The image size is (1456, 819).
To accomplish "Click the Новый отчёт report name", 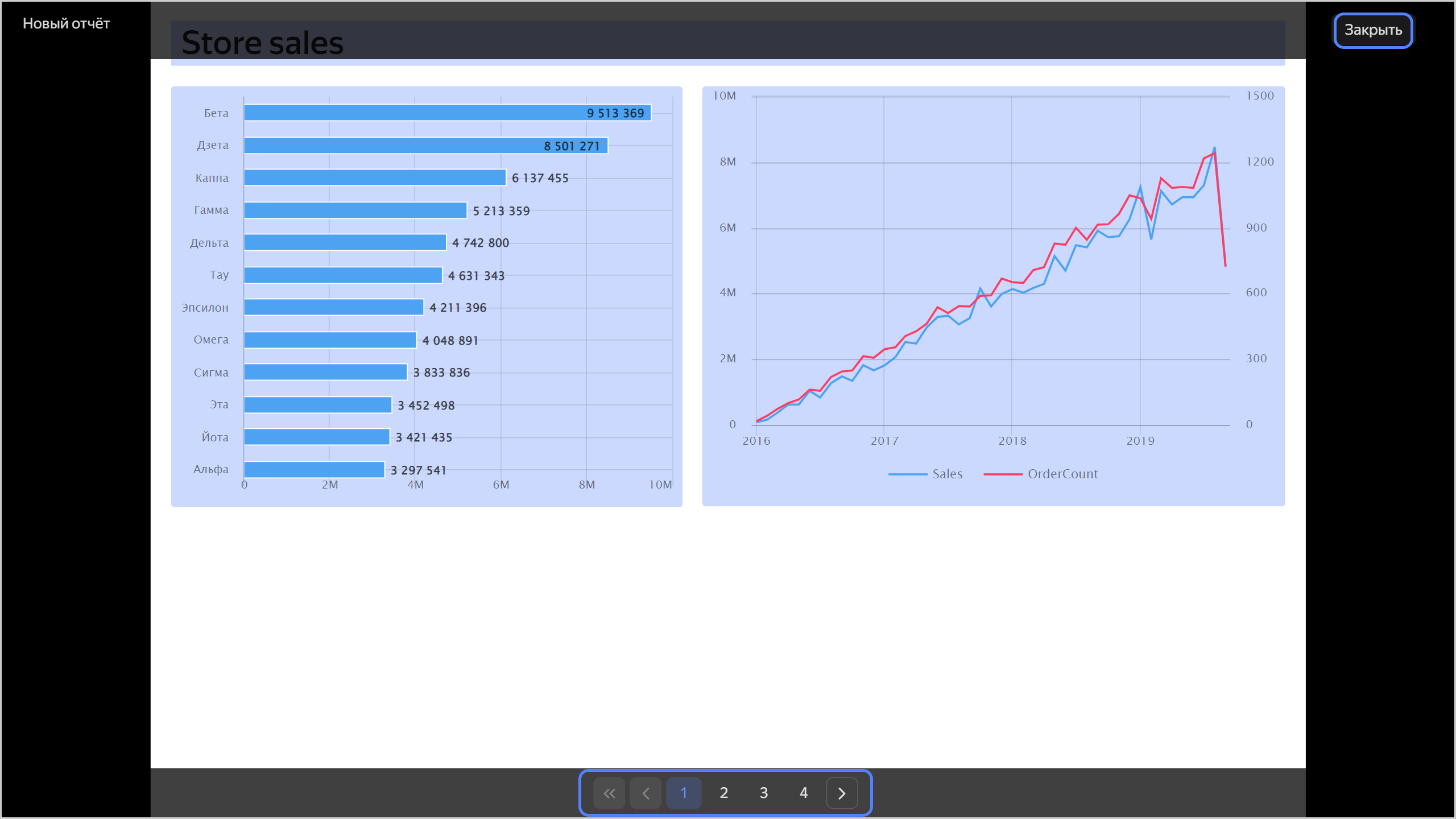I will (x=66, y=23).
